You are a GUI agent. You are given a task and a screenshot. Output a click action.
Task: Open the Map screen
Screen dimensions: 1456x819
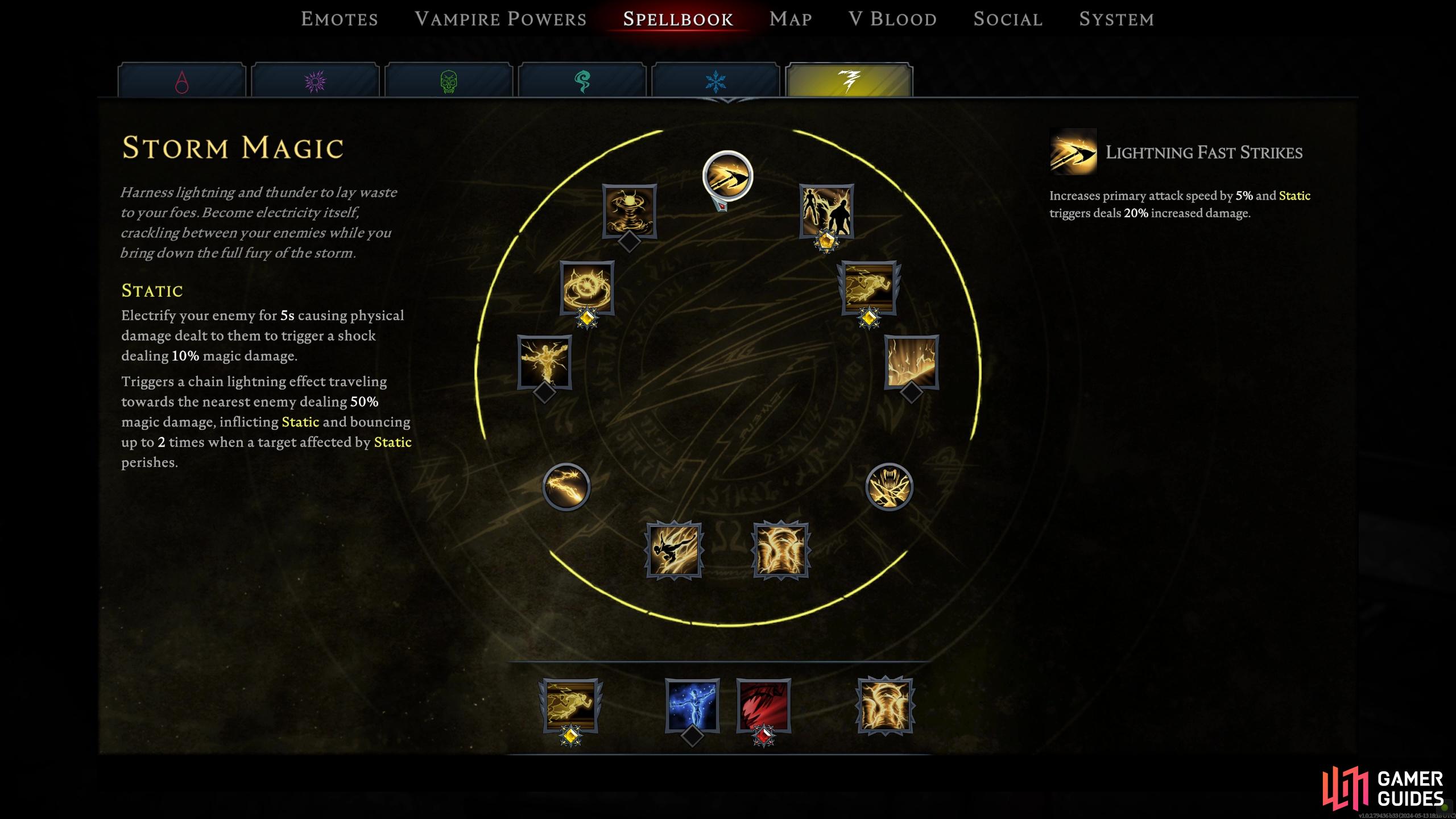pyautogui.click(x=791, y=19)
